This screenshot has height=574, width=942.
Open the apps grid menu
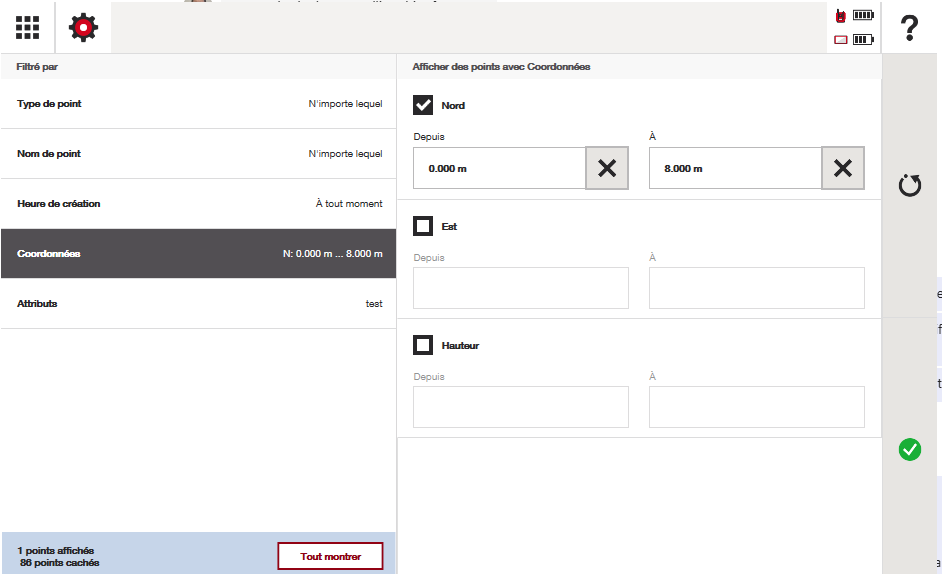(x=27, y=28)
